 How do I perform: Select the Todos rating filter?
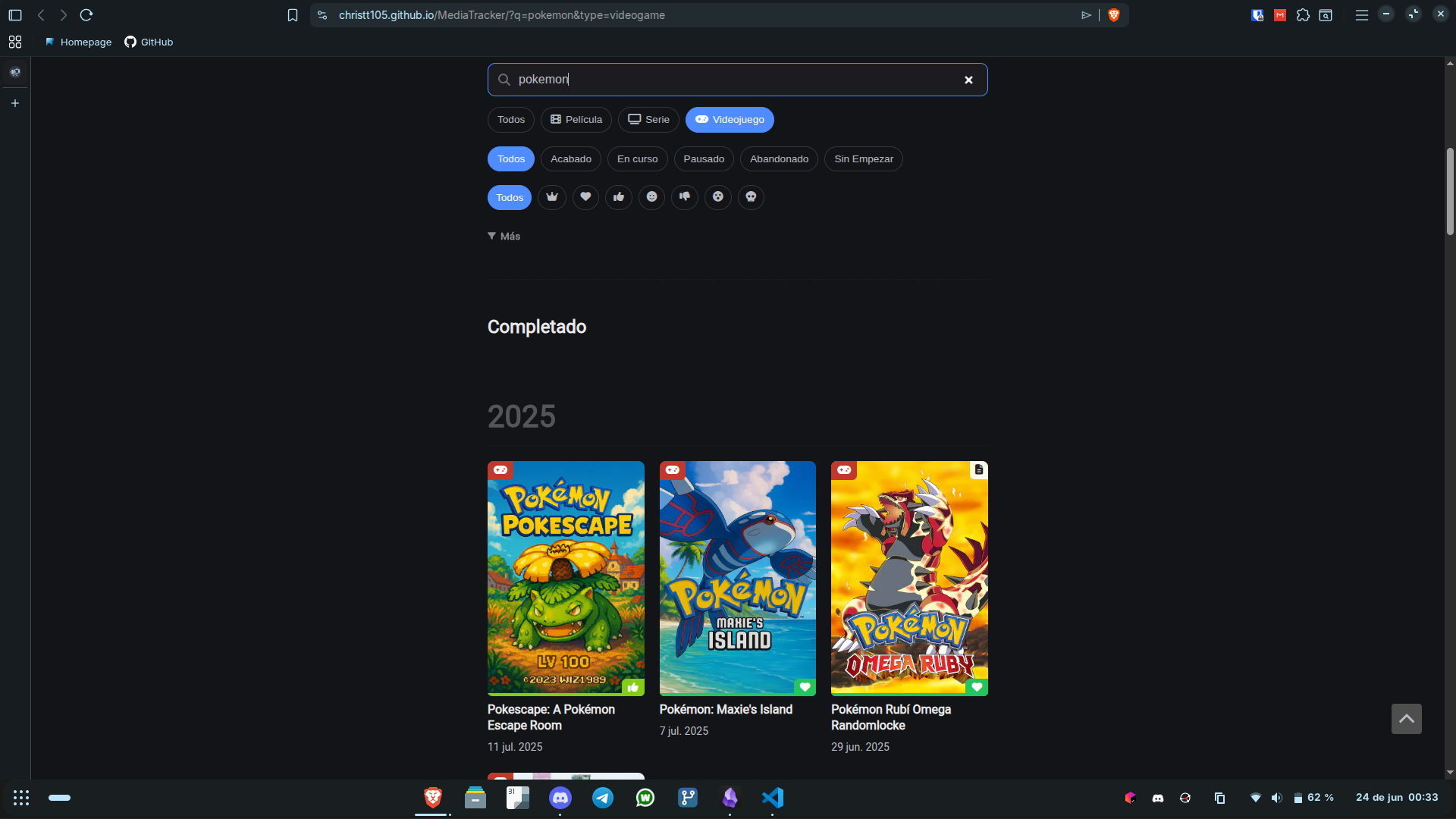click(510, 198)
